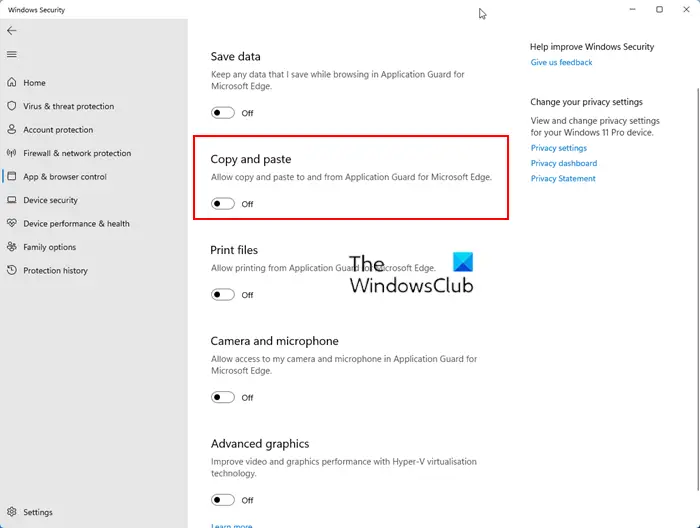The height and width of the screenshot is (528, 700).
Task: Click the Change your privacy settings heading
Action: point(586,102)
